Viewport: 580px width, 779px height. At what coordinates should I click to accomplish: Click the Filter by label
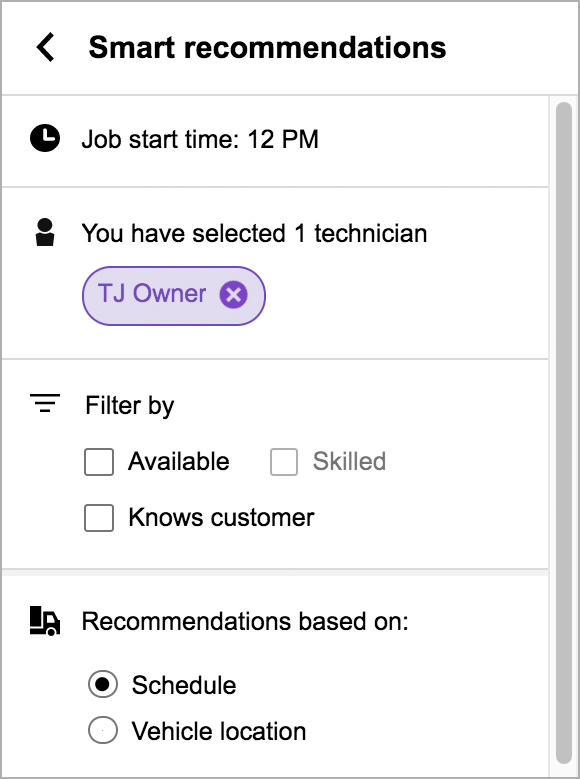130,406
